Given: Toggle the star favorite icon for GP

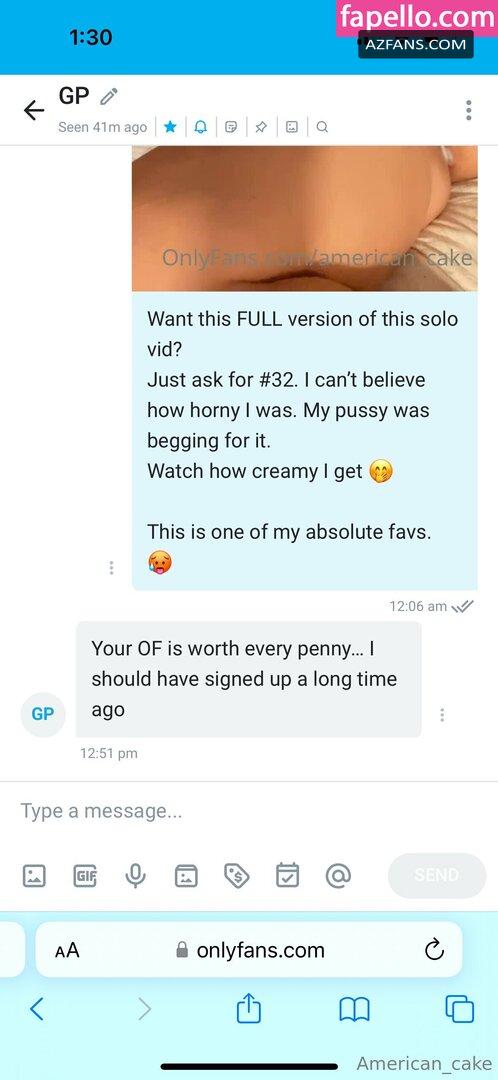Looking at the screenshot, I should (x=171, y=127).
